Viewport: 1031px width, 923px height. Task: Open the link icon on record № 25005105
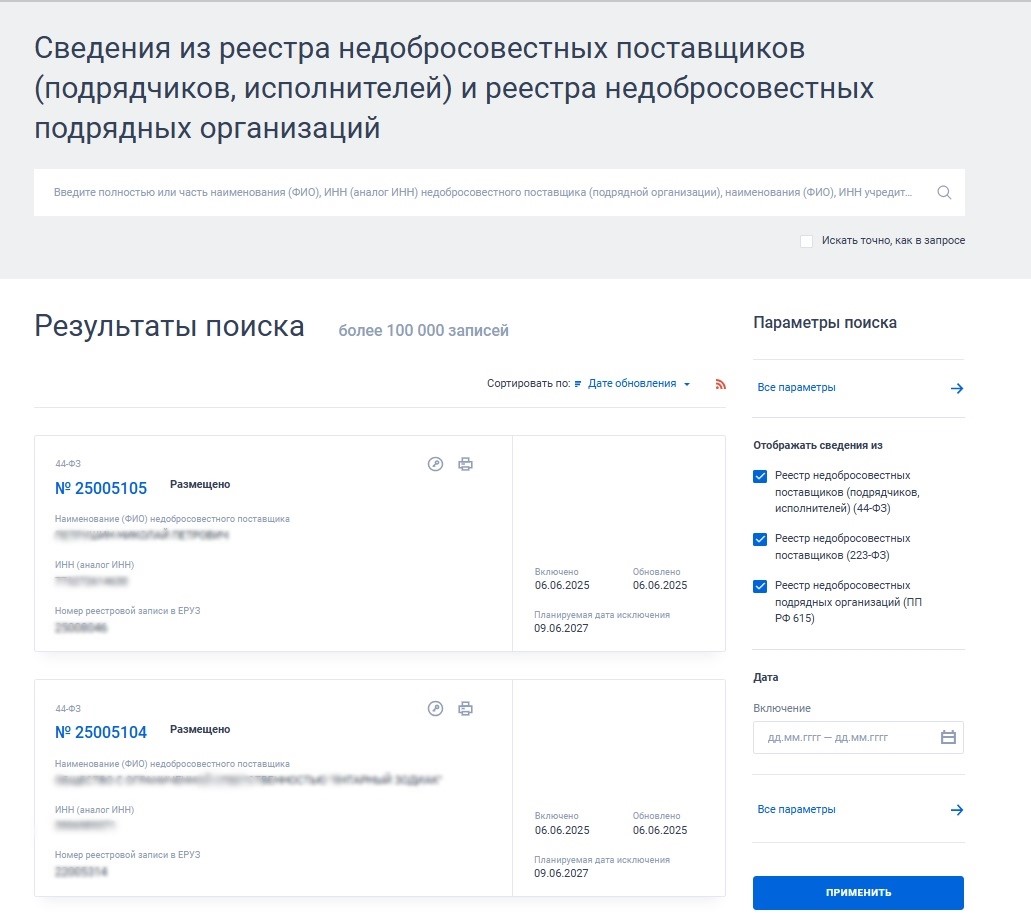[435, 463]
